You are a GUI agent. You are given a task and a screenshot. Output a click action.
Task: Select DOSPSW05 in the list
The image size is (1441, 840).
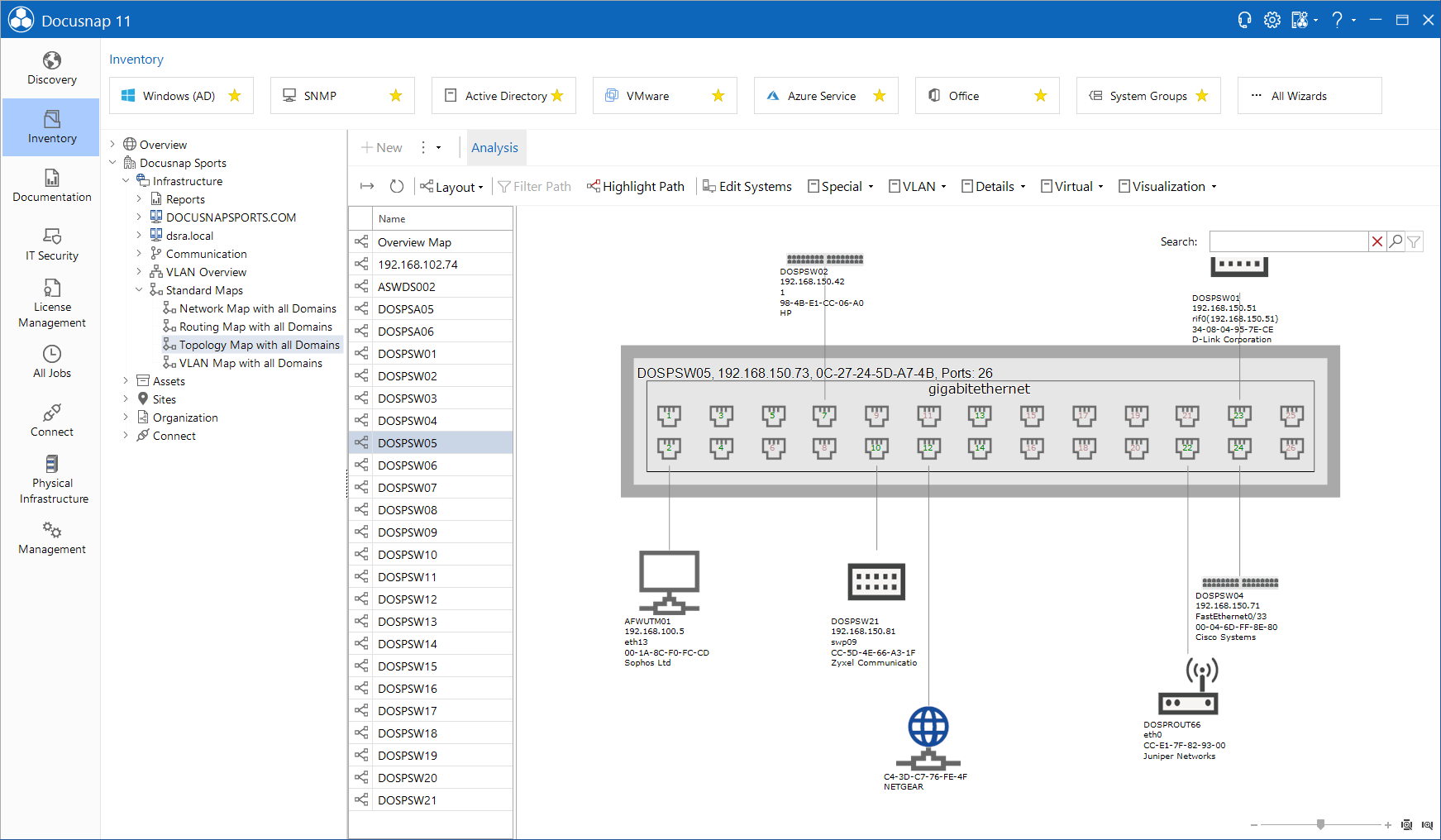point(431,443)
